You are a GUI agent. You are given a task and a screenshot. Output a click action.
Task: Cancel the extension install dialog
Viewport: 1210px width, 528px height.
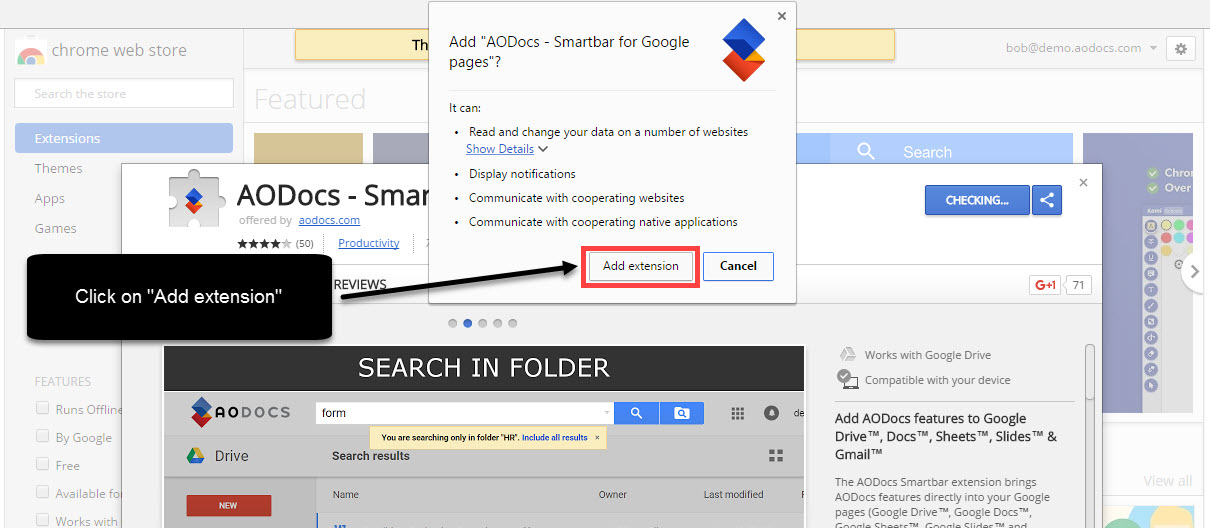pyautogui.click(x=738, y=266)
